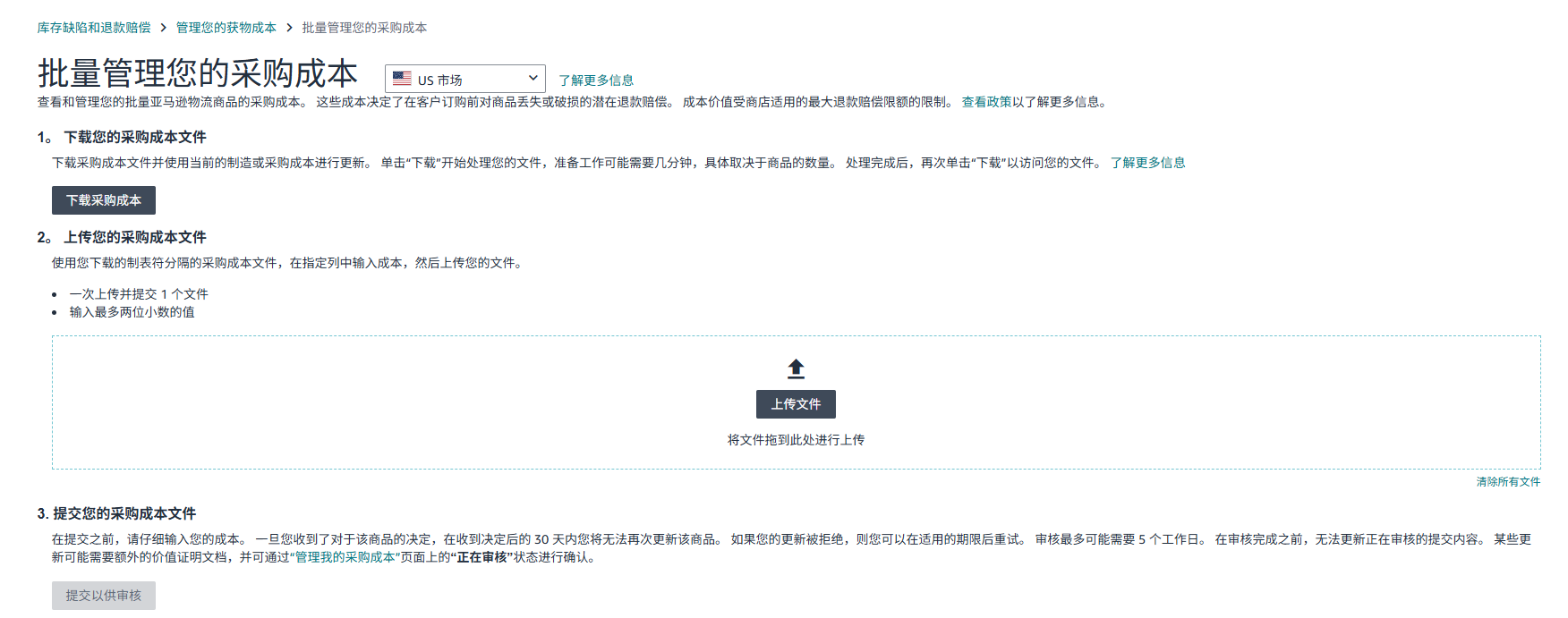
Task: Click the first breadcrumb chevron separator after 库存缺陷和退款赔偿
Action: click(x=164, y=28)
